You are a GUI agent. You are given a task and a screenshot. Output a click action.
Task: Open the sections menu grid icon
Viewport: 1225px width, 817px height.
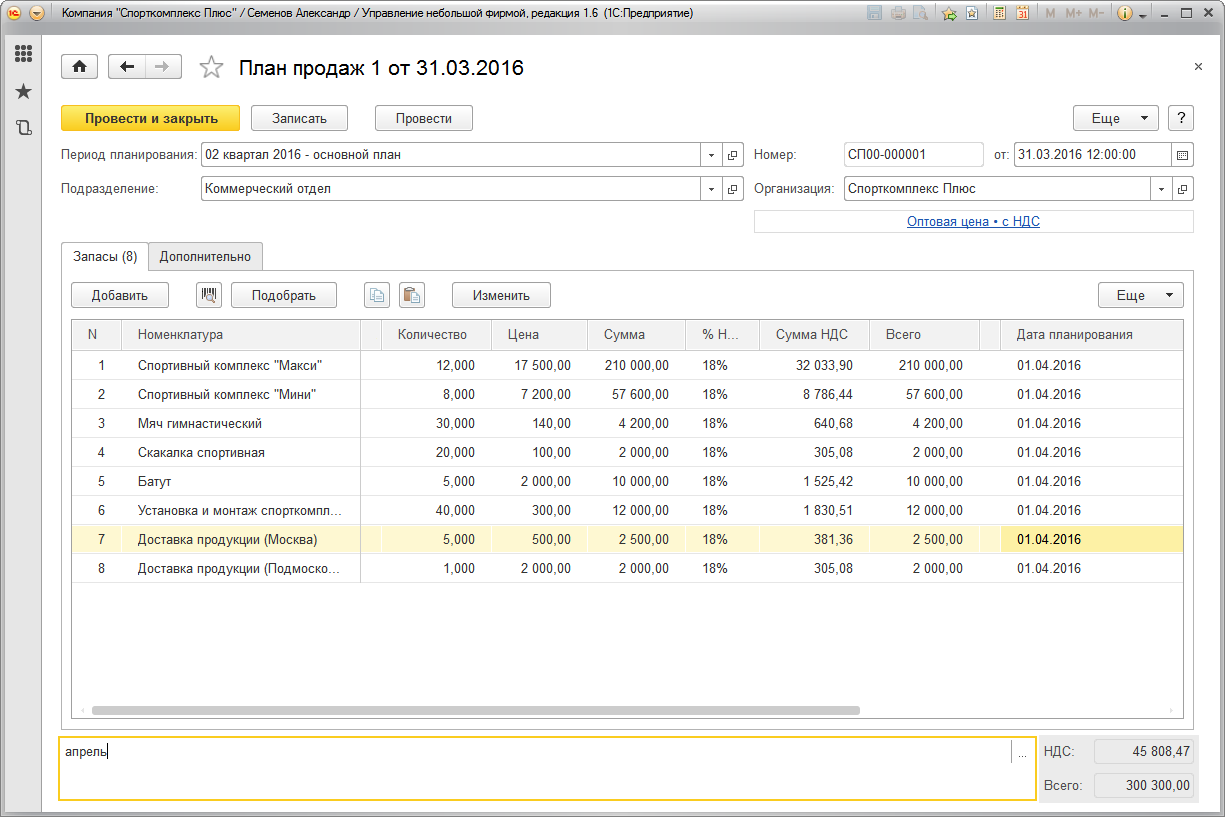click(x=23, y=54)
